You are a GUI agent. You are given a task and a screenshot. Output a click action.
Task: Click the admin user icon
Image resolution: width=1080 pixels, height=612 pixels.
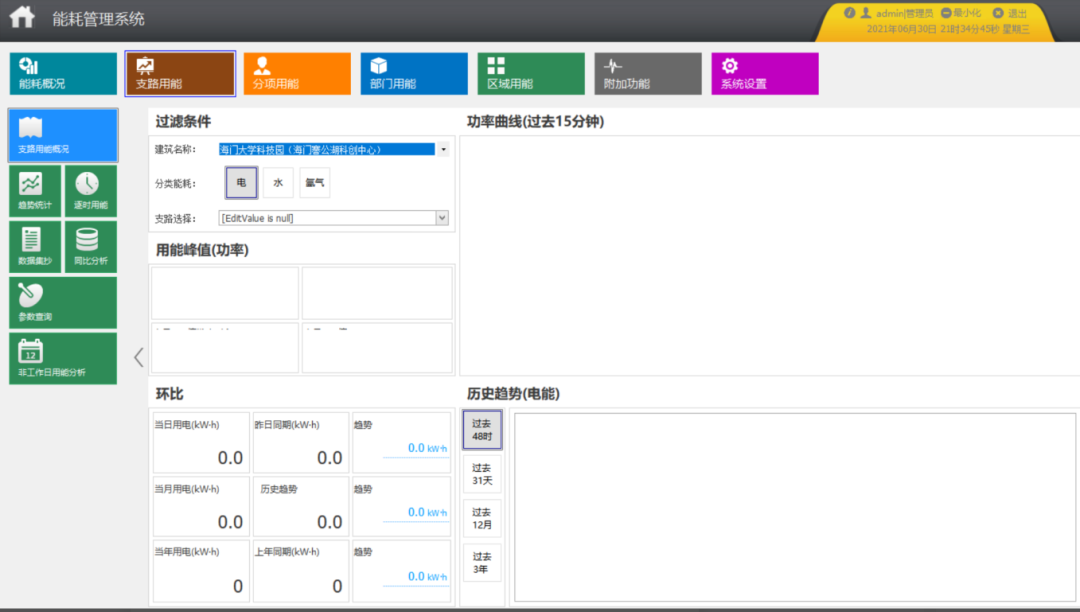[866, 12]
